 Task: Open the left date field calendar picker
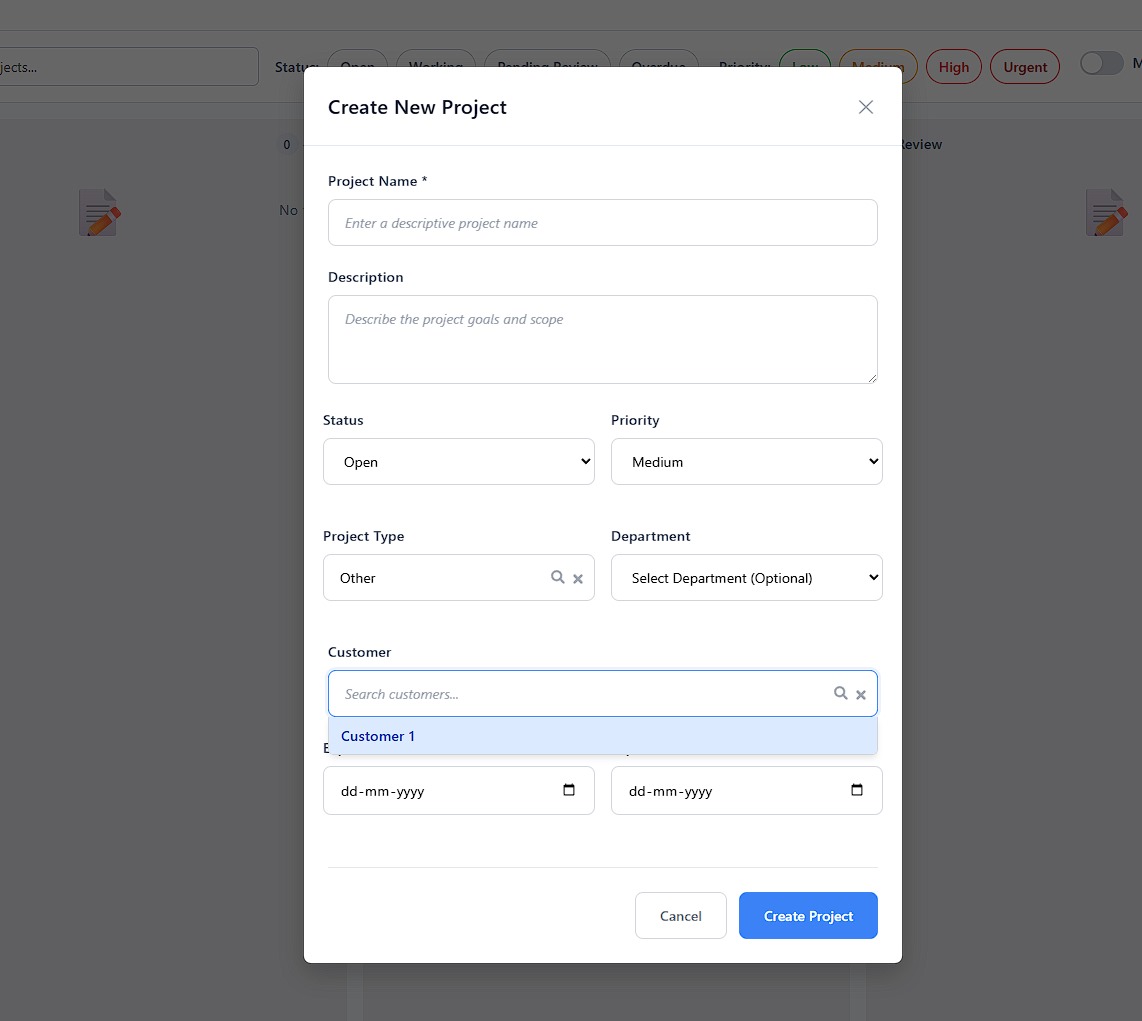coord(569,790)
